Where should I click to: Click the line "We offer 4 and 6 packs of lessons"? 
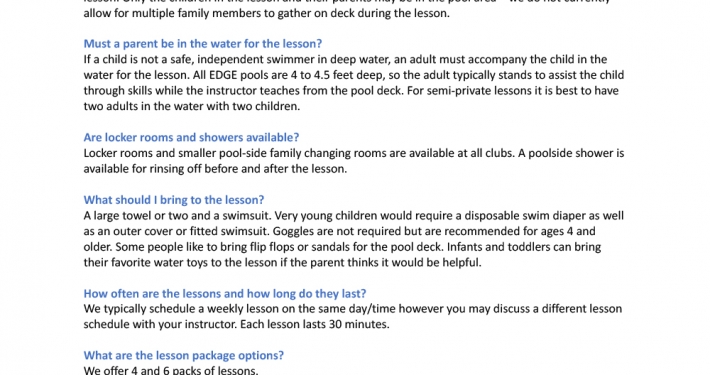click(171, 370)
